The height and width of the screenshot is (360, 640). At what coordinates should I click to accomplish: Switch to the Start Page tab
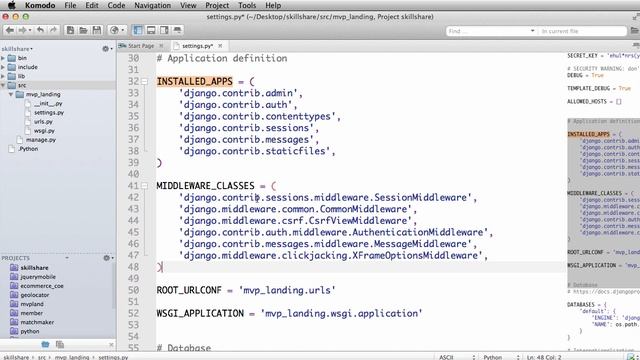(141, 46)
